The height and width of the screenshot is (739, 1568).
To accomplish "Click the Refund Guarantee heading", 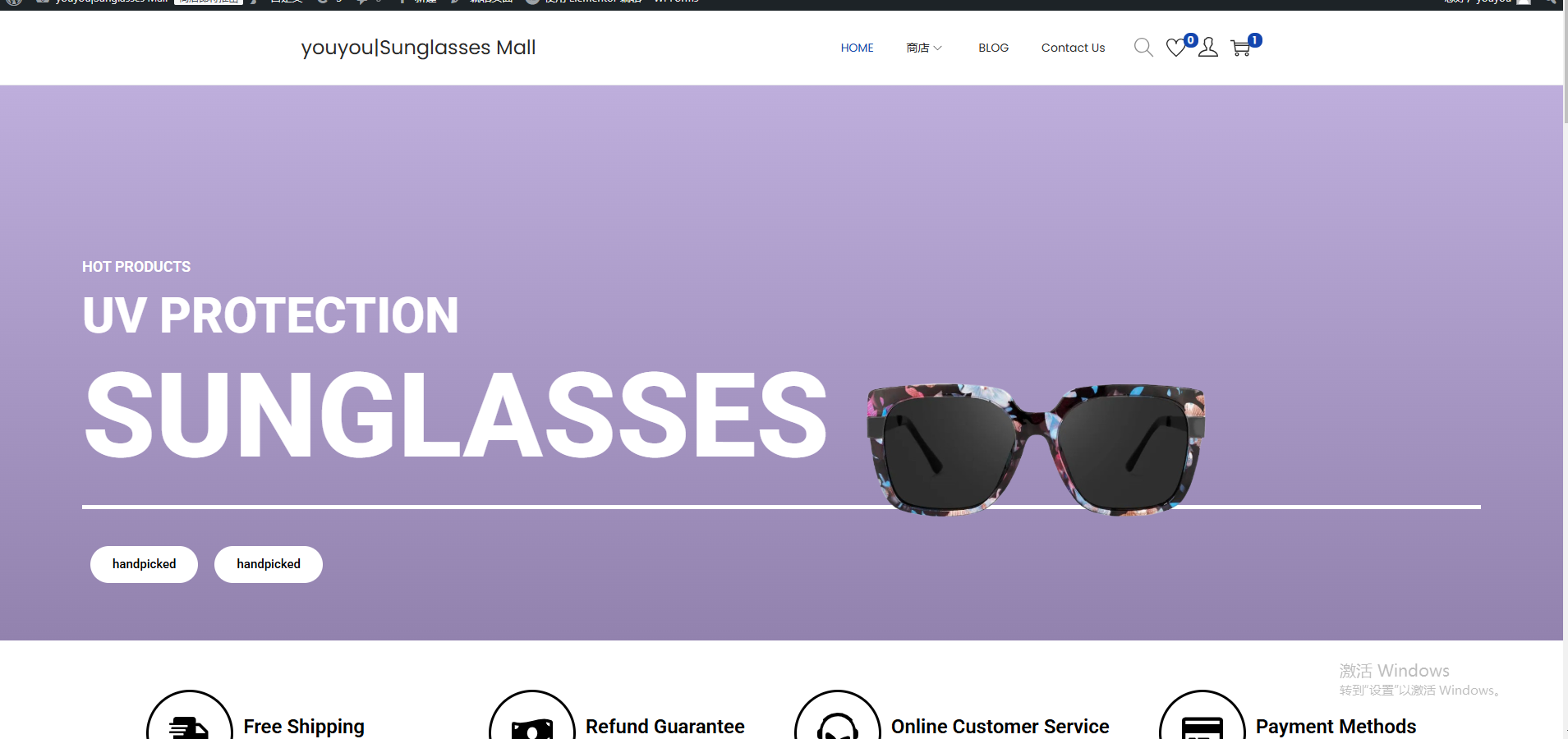I will coord(664,727).
